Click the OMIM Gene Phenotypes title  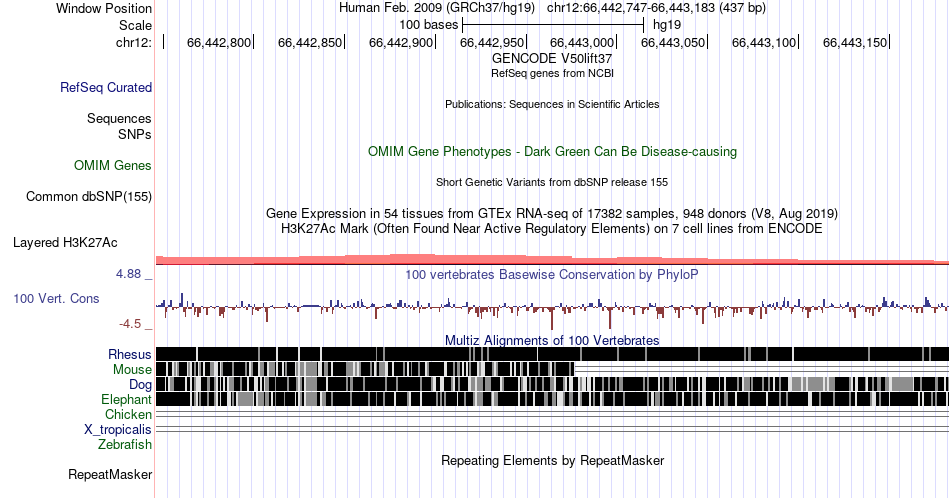click(552, 151)
